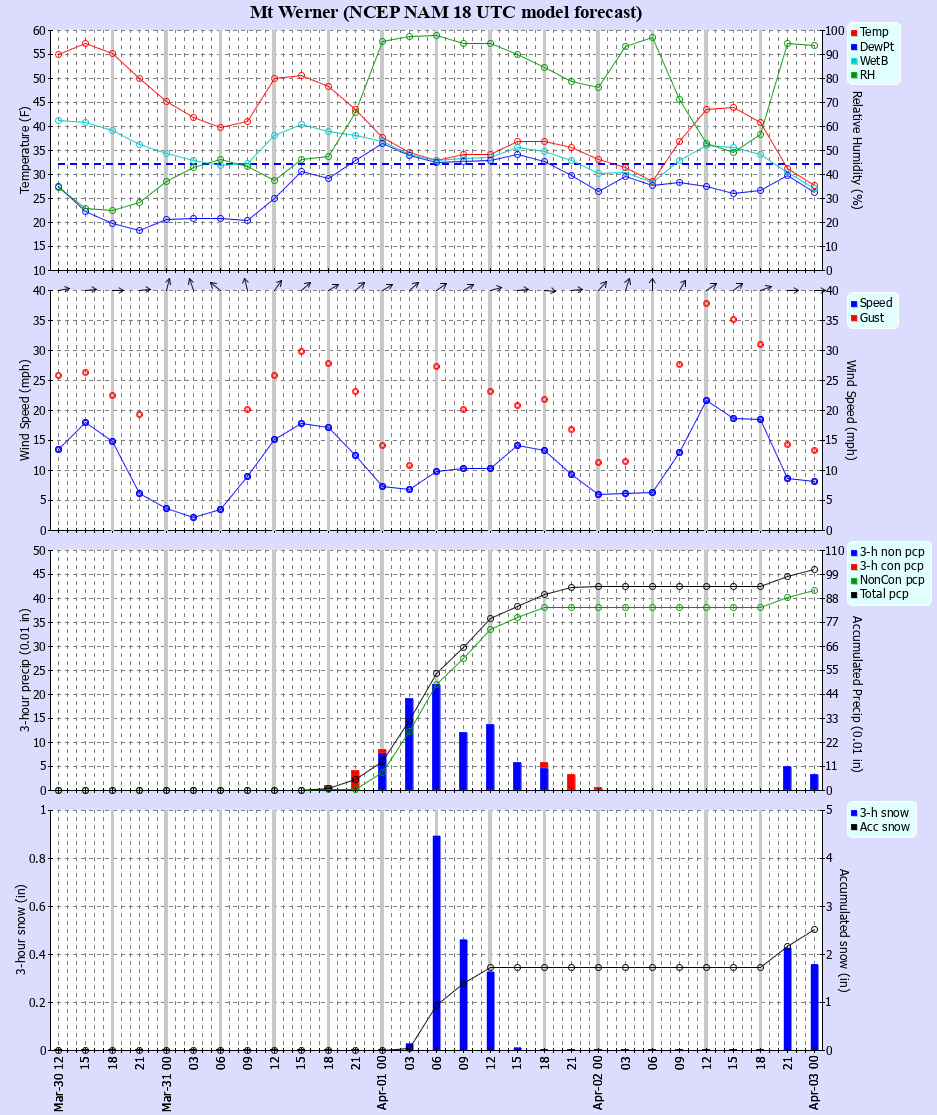Screen dimensions: 937x1115
Task: Click the 'Acc snow' legend entry
Action: click(884, 826)
